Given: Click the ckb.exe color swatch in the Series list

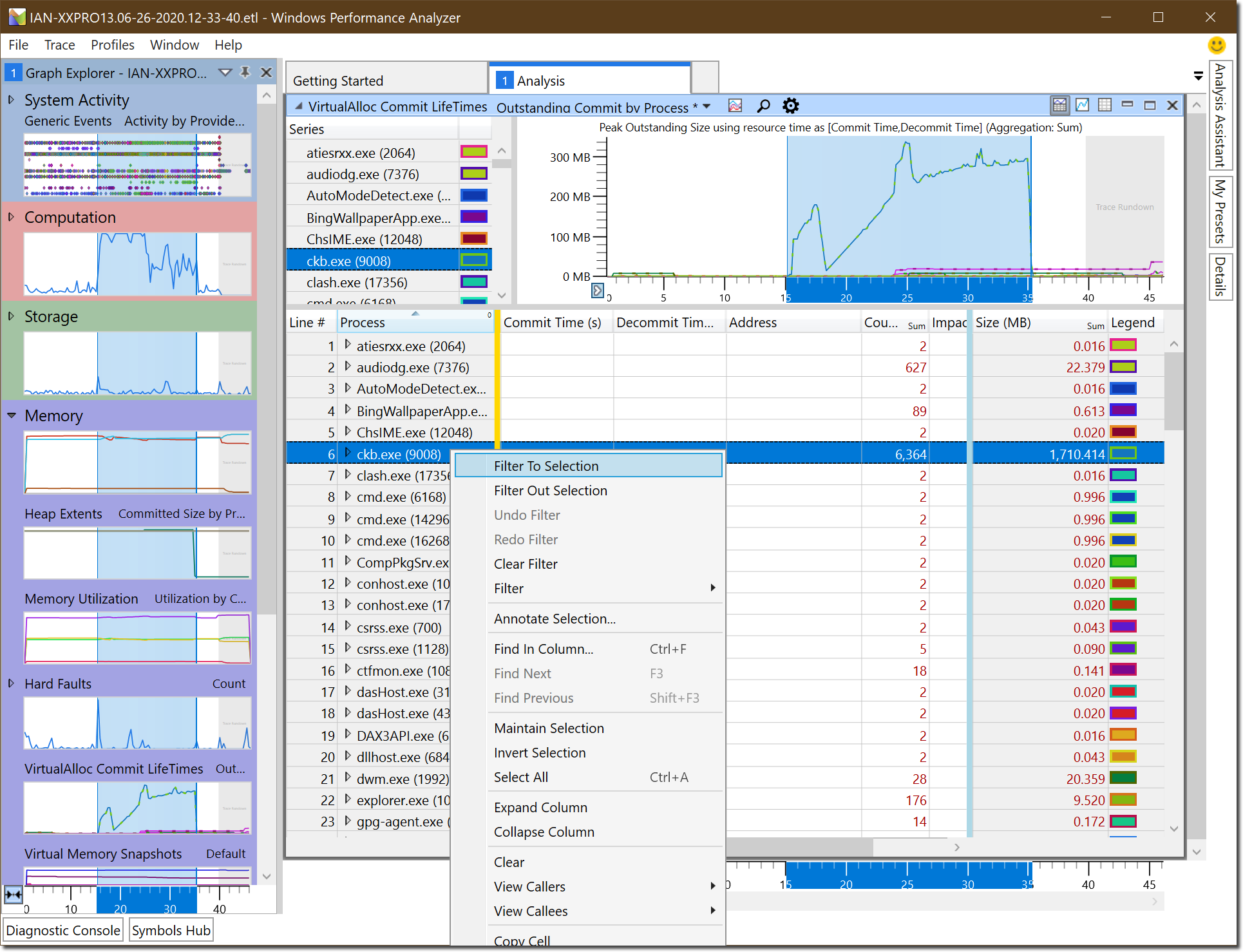Looking at the screenshot, I should 475,260.
